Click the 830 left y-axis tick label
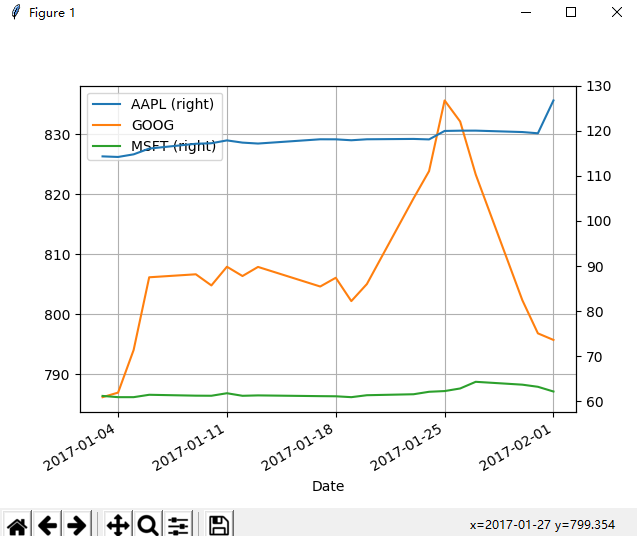 [x=57, y=135]
